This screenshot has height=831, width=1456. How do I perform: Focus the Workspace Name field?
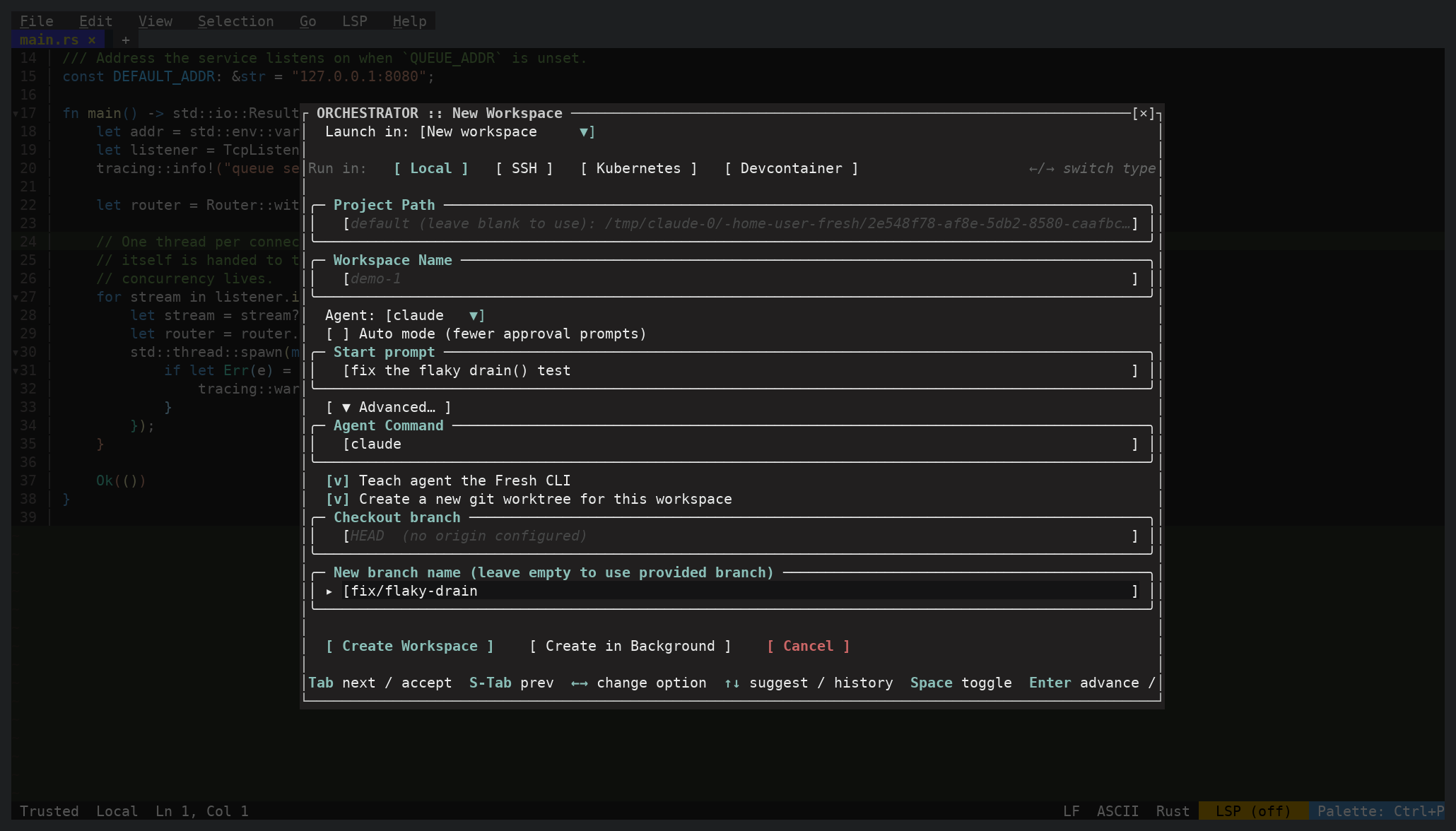[x=740, y=278]
